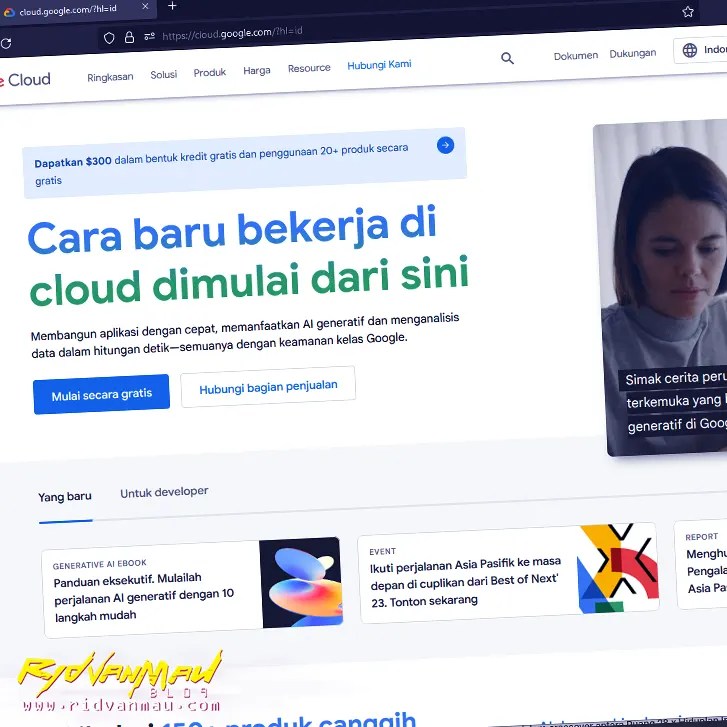The width and height of the screenshot is (727, 727).
Task: View site security padlock info
Action: (129, 37)
